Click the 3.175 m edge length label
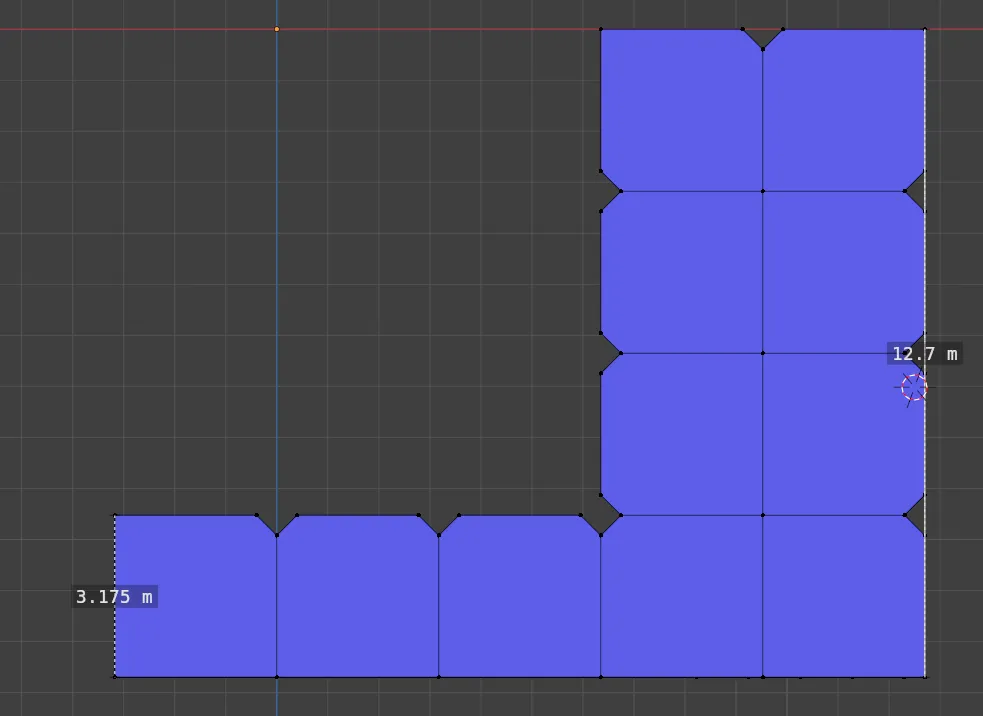 click(114, 596)
